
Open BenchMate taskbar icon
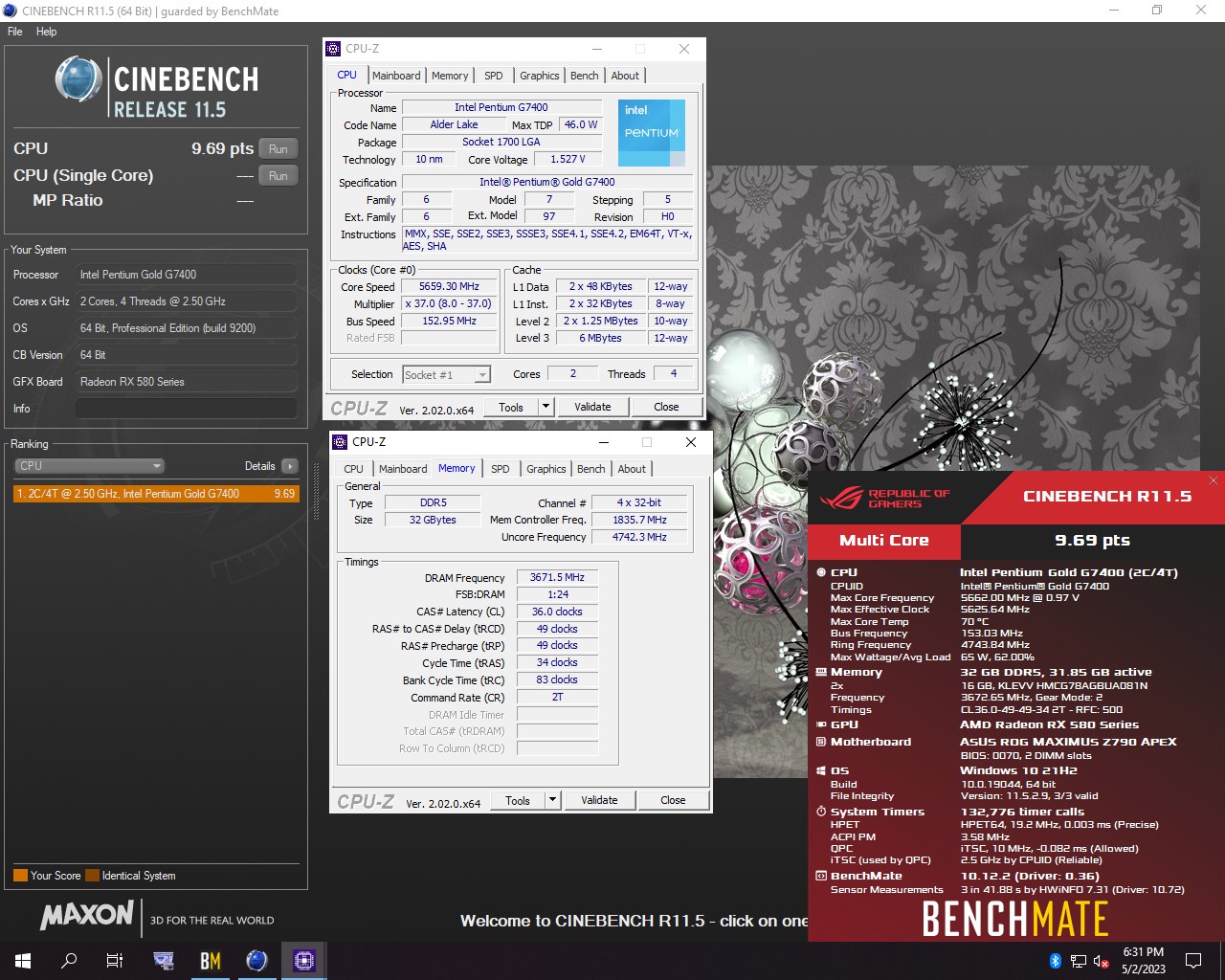click(211, 960)
